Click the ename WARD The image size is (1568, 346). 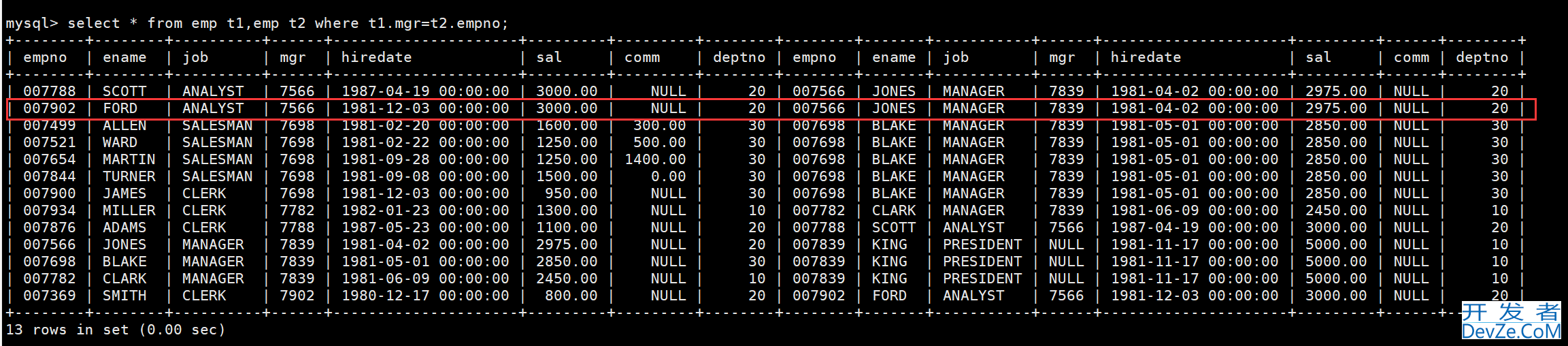point(120,142)
